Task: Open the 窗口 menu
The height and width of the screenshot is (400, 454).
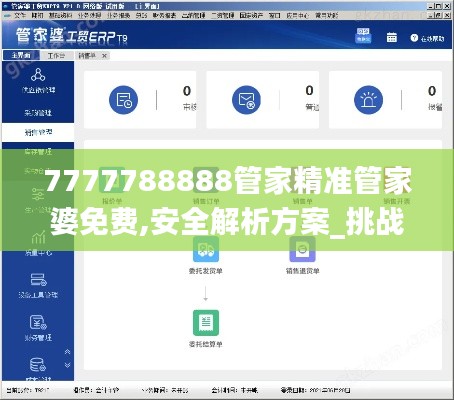Action: pos(274,15)
